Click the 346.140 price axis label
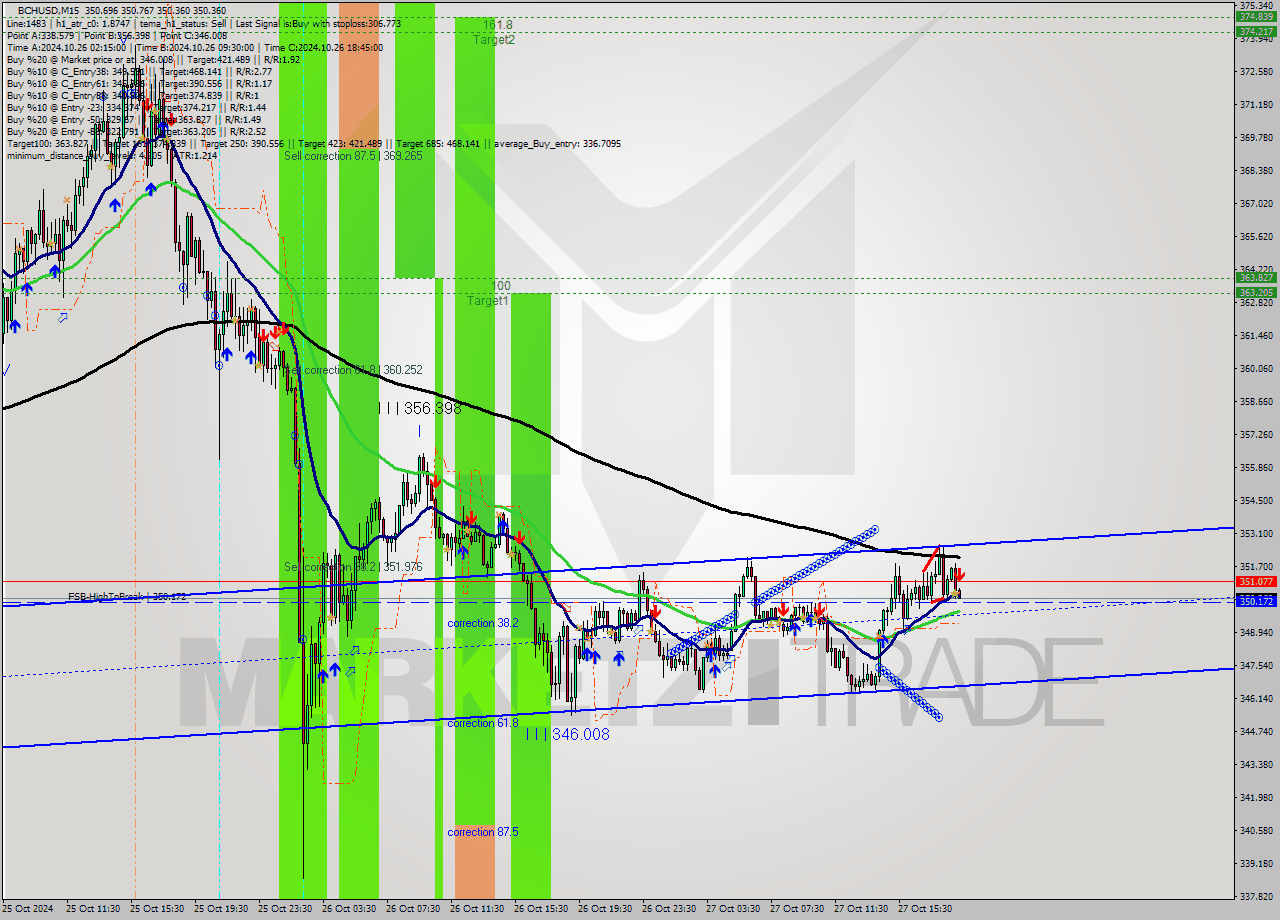Image resolution: width=1280 pixels, height=920 pixels. (1256, 698)
